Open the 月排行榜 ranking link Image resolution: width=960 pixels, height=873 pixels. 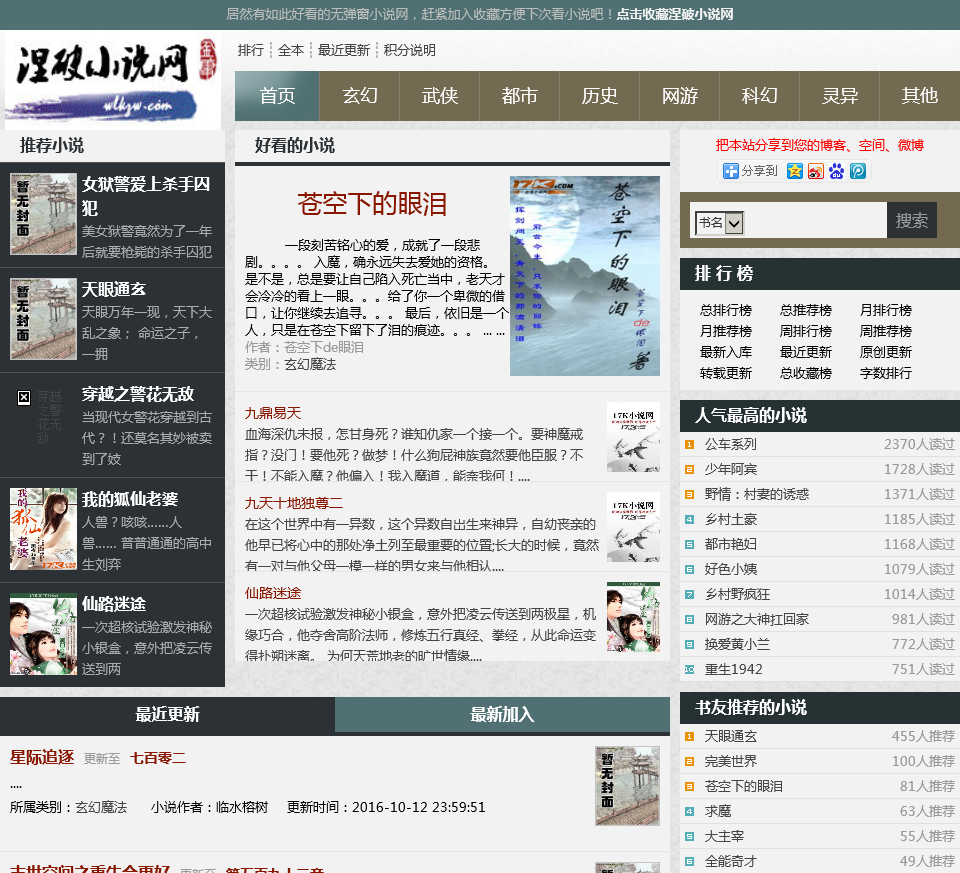pyautogui.click(x=886, y=310)
